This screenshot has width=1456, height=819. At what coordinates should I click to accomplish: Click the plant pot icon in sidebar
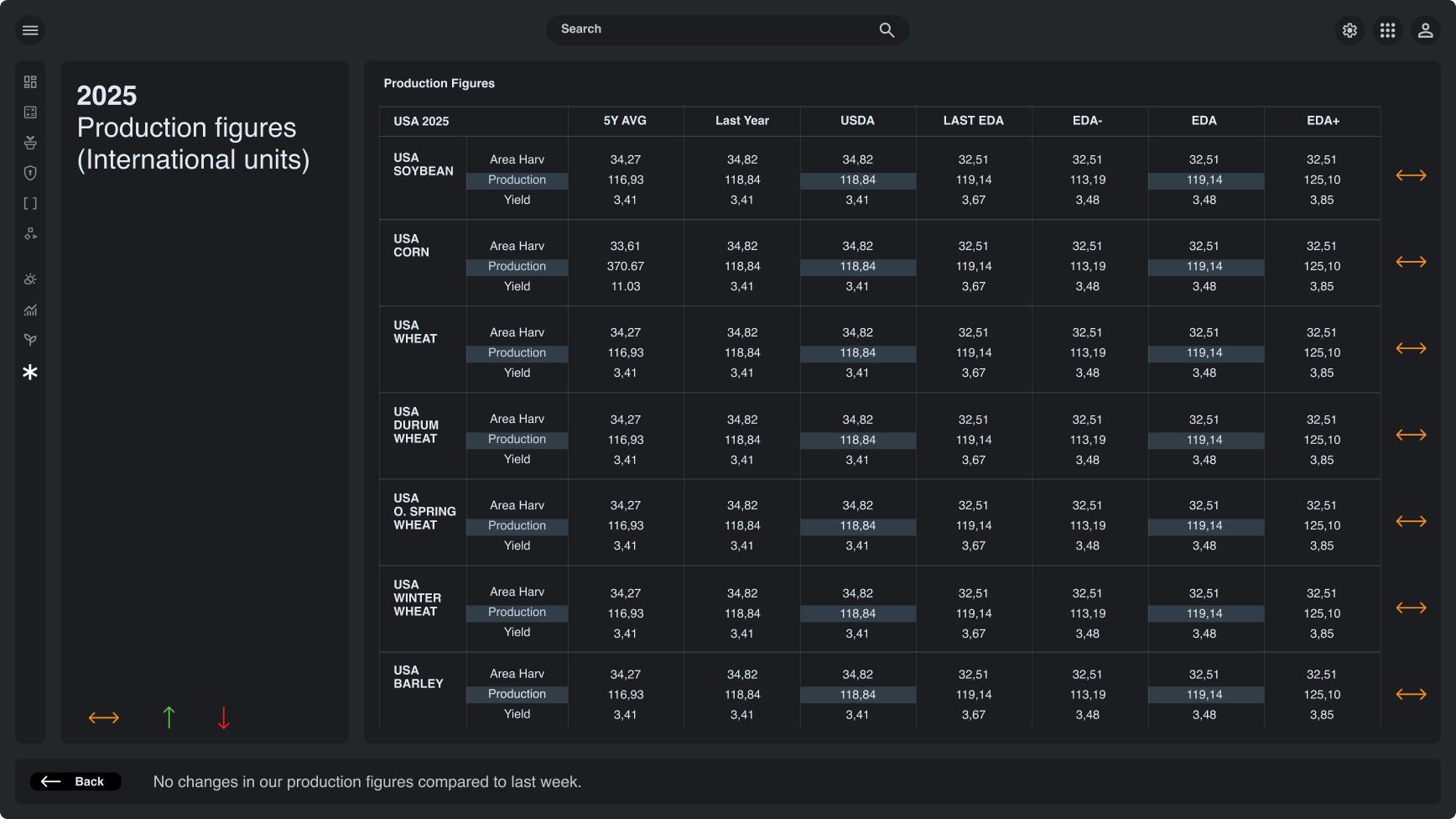(x=30, y=143)
